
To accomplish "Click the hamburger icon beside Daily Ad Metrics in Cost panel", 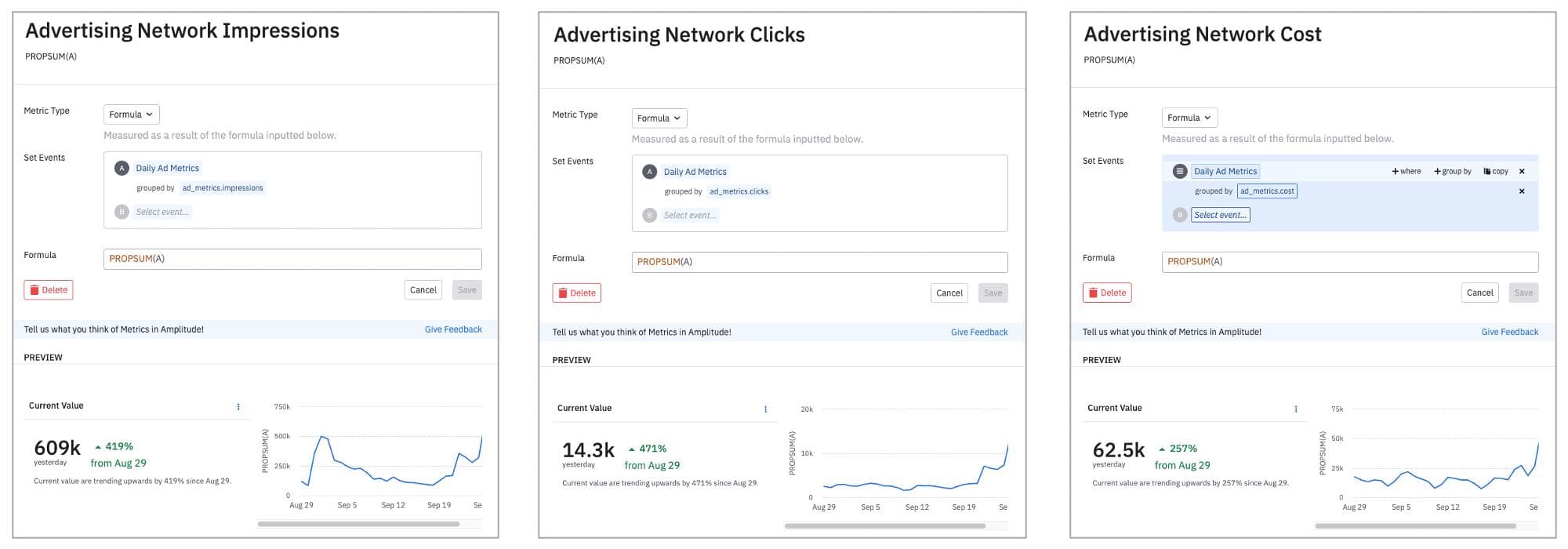I will (1179, 171).
